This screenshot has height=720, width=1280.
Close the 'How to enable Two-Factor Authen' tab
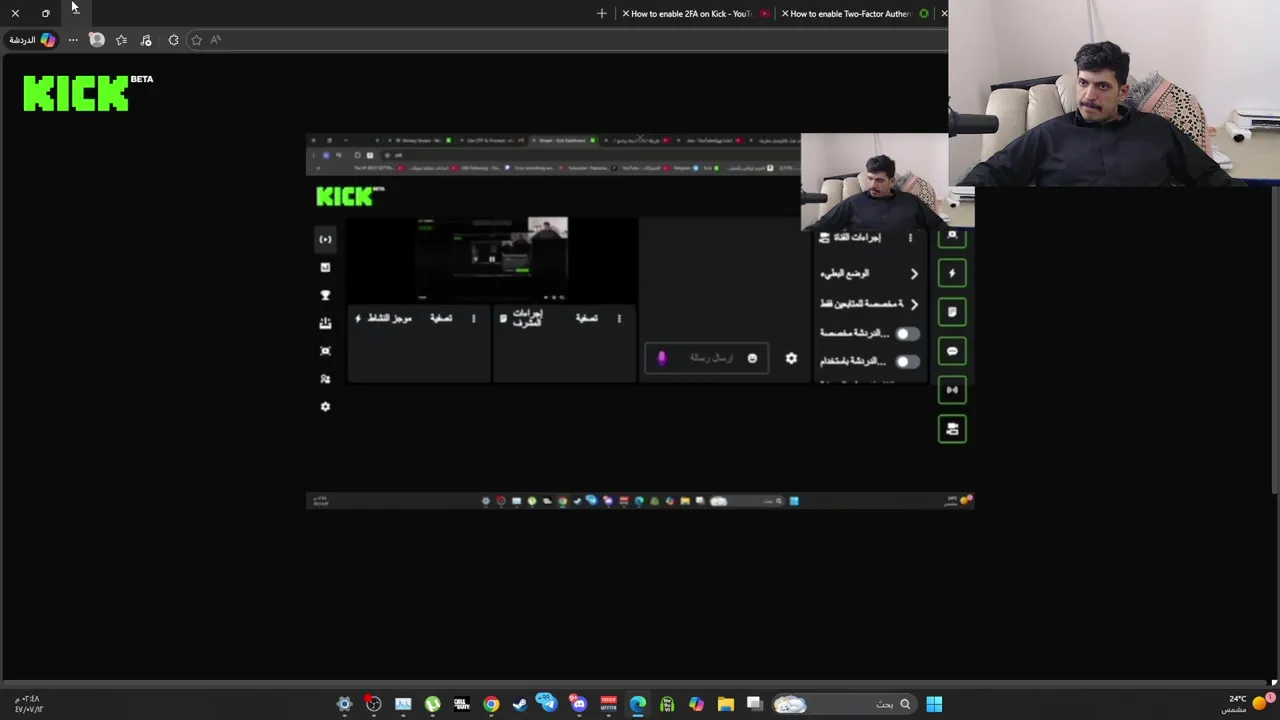tap(785, 14)
